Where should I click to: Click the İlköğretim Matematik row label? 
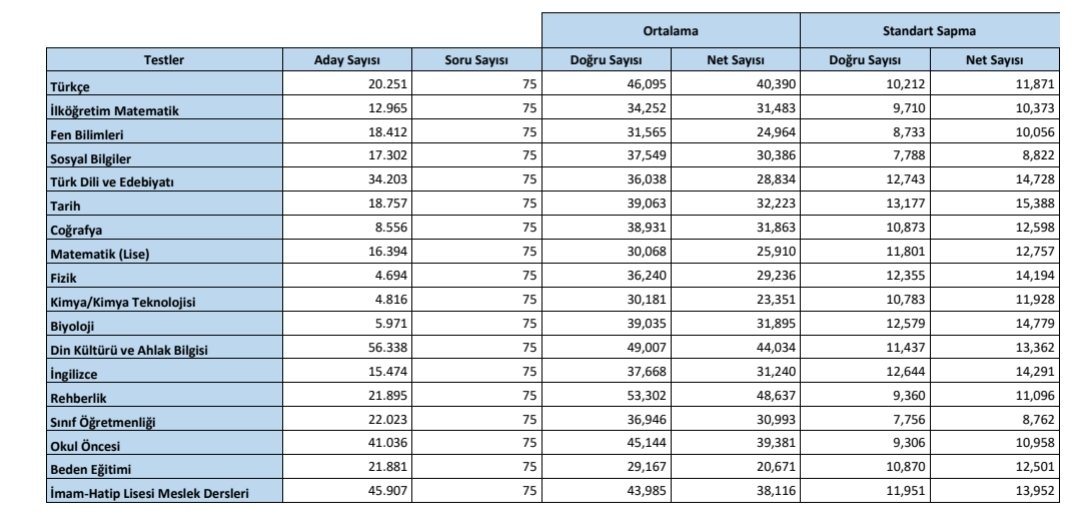[114, 111]
